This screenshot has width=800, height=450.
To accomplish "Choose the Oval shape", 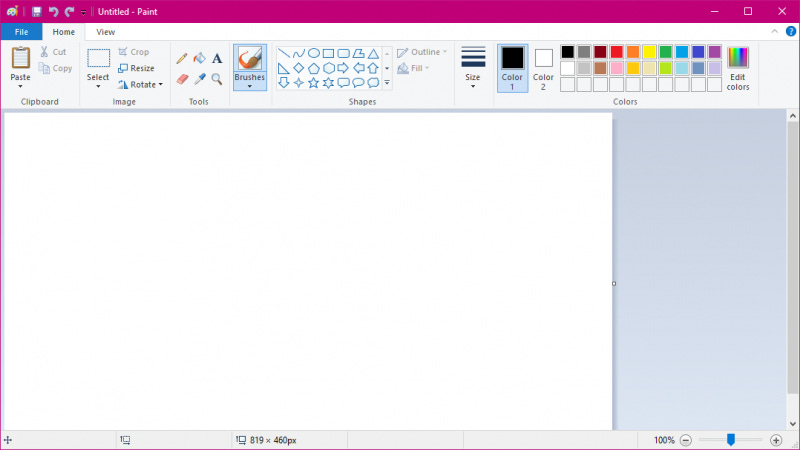I will pyautogui.click(x=313, y=53).
